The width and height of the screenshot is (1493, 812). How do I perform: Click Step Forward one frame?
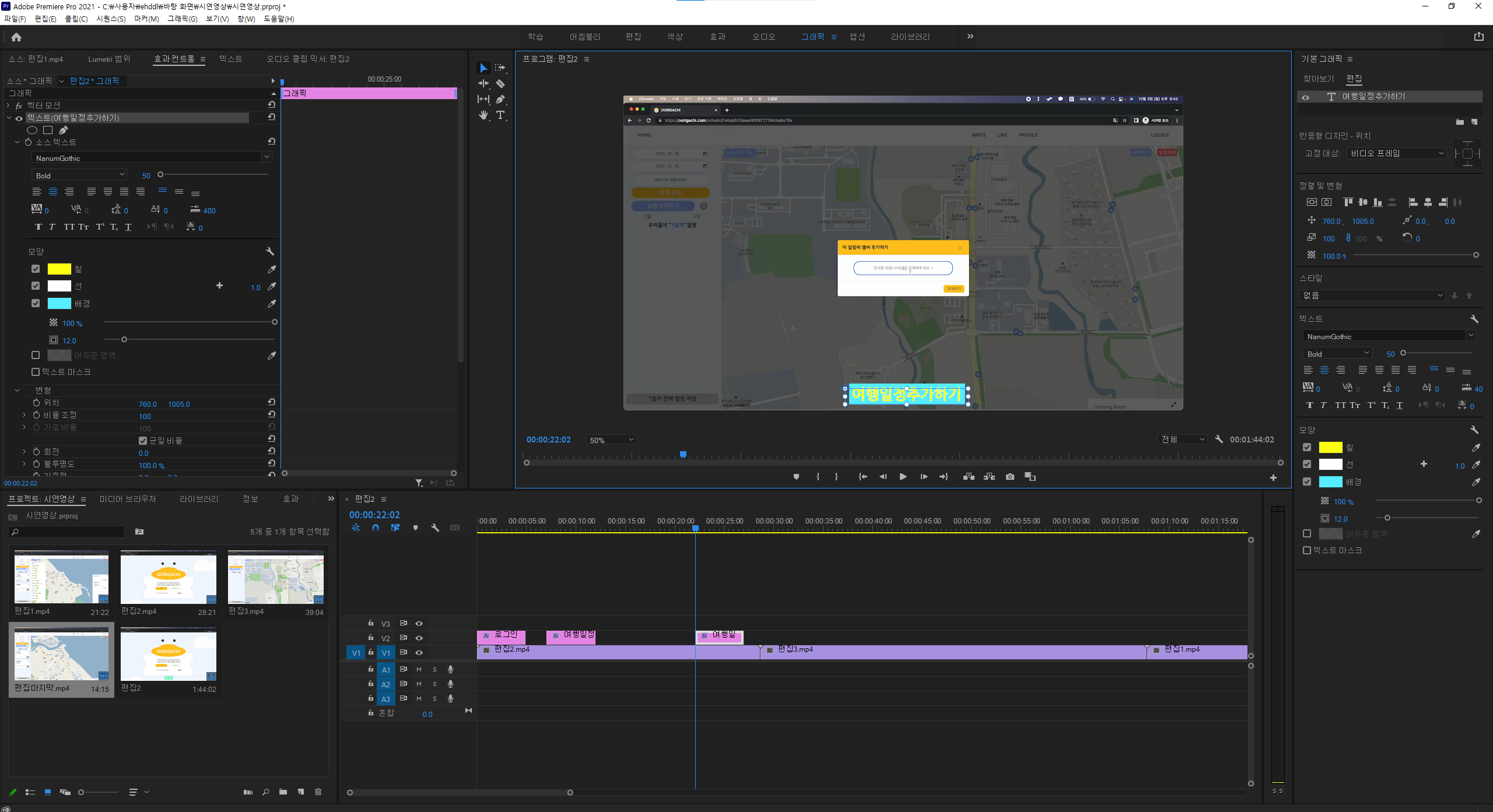(924, 477)
